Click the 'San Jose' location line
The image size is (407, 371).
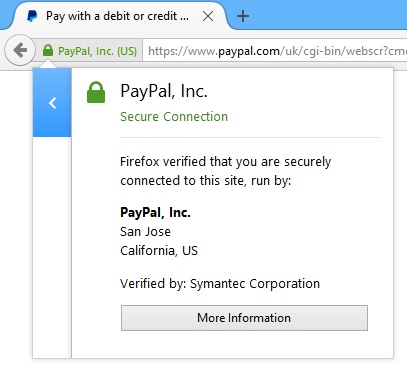click(145, 232)
